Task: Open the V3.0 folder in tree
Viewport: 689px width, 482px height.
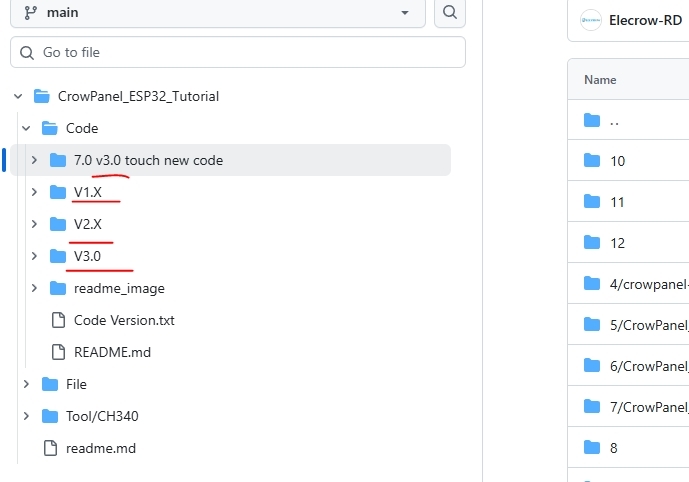Action: click(x=88, y=256)
